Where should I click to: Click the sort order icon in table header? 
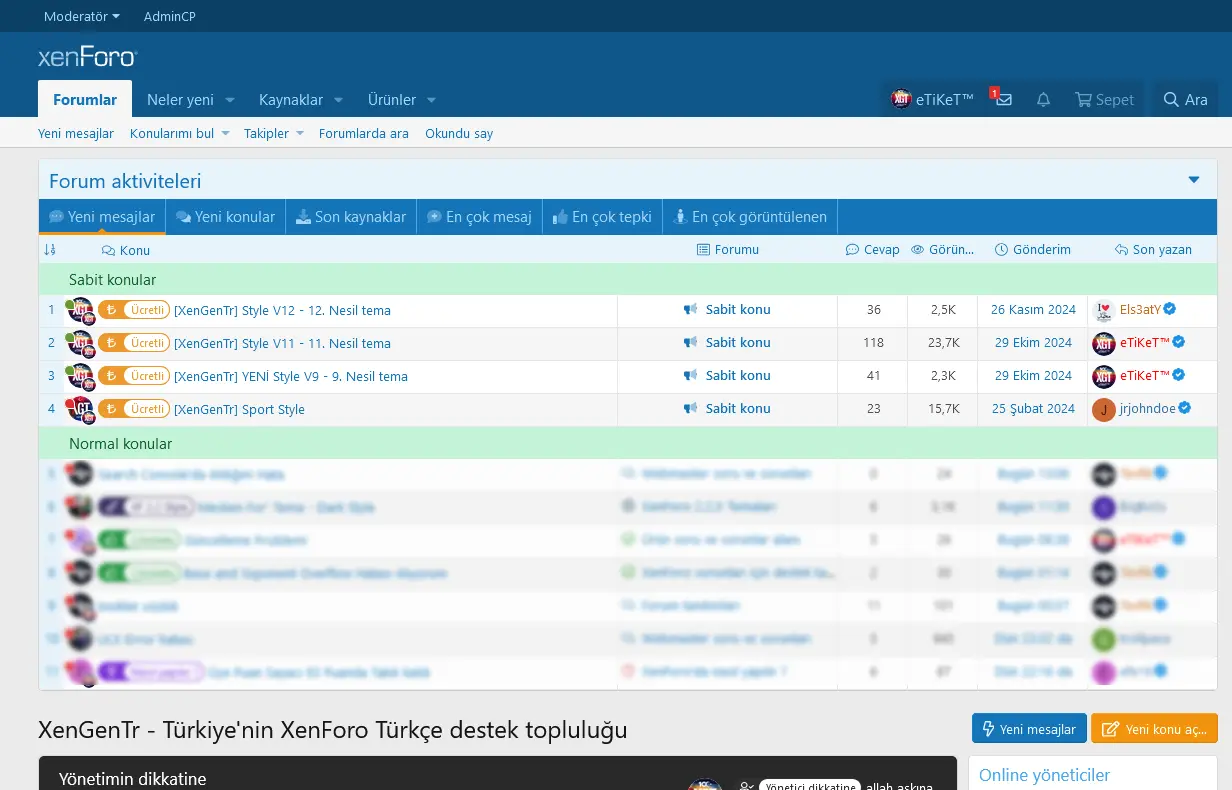pyautogui.click(x=50, y=250)
